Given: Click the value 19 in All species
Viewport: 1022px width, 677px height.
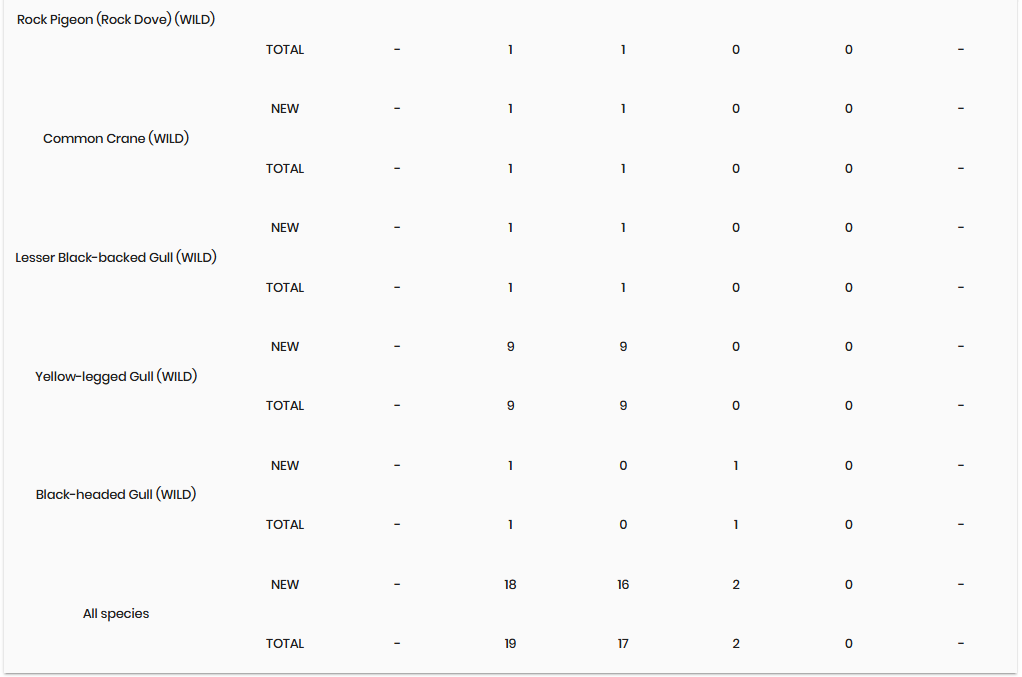Looking at the screenshot, I should (x=510, y=644).
